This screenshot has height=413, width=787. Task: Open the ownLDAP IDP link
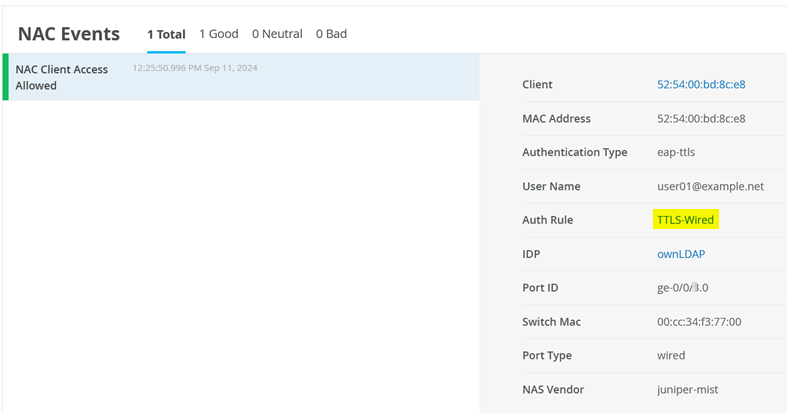pos(680,254)
